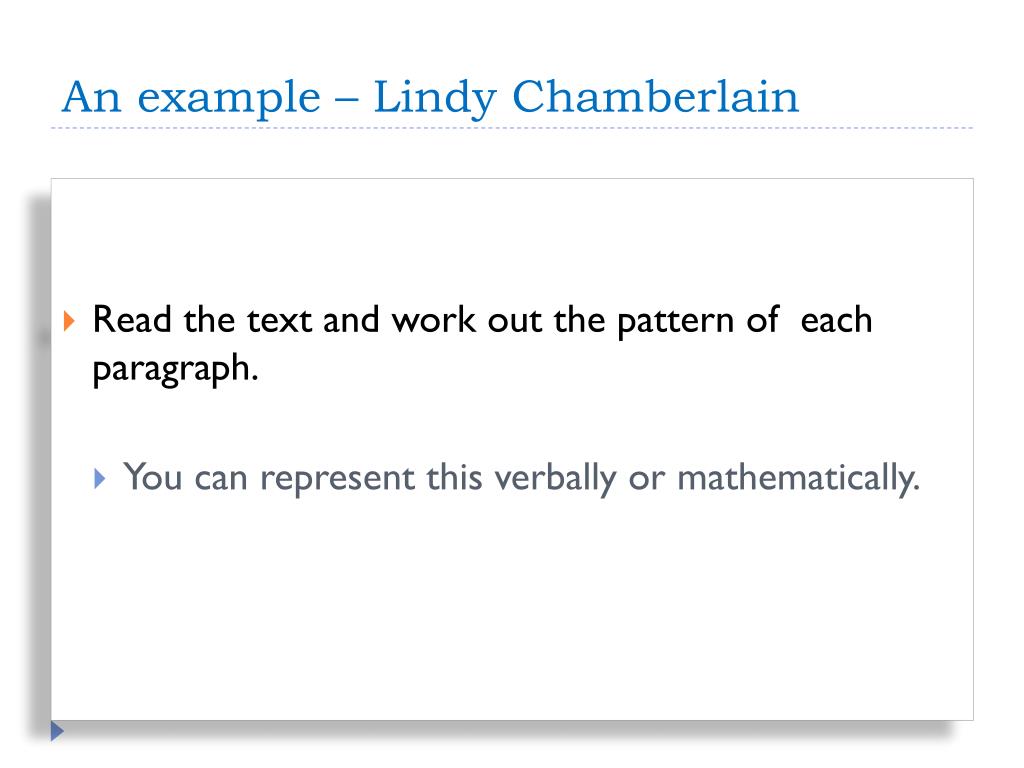1024x768 pixels.
Task: Click 'Chamberlain' in the slide title
Action: [x=656, y=97]
